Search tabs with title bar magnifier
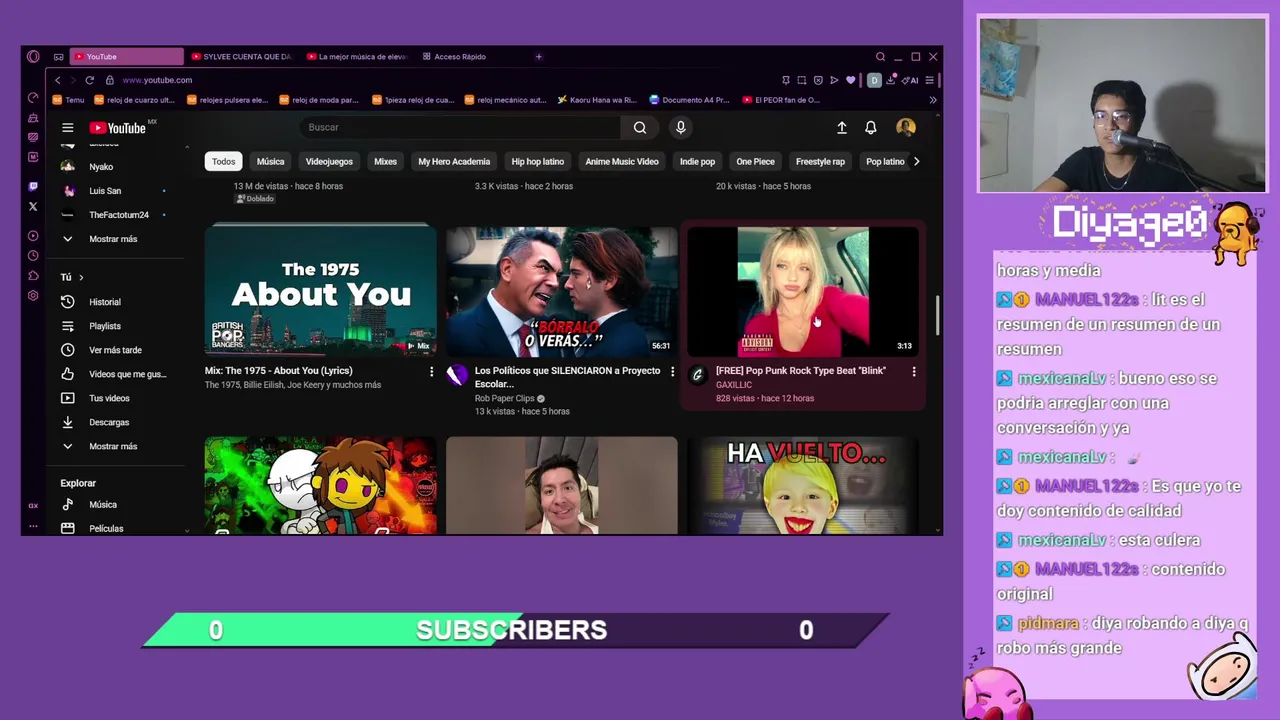1280x720 pixels. 880,57
